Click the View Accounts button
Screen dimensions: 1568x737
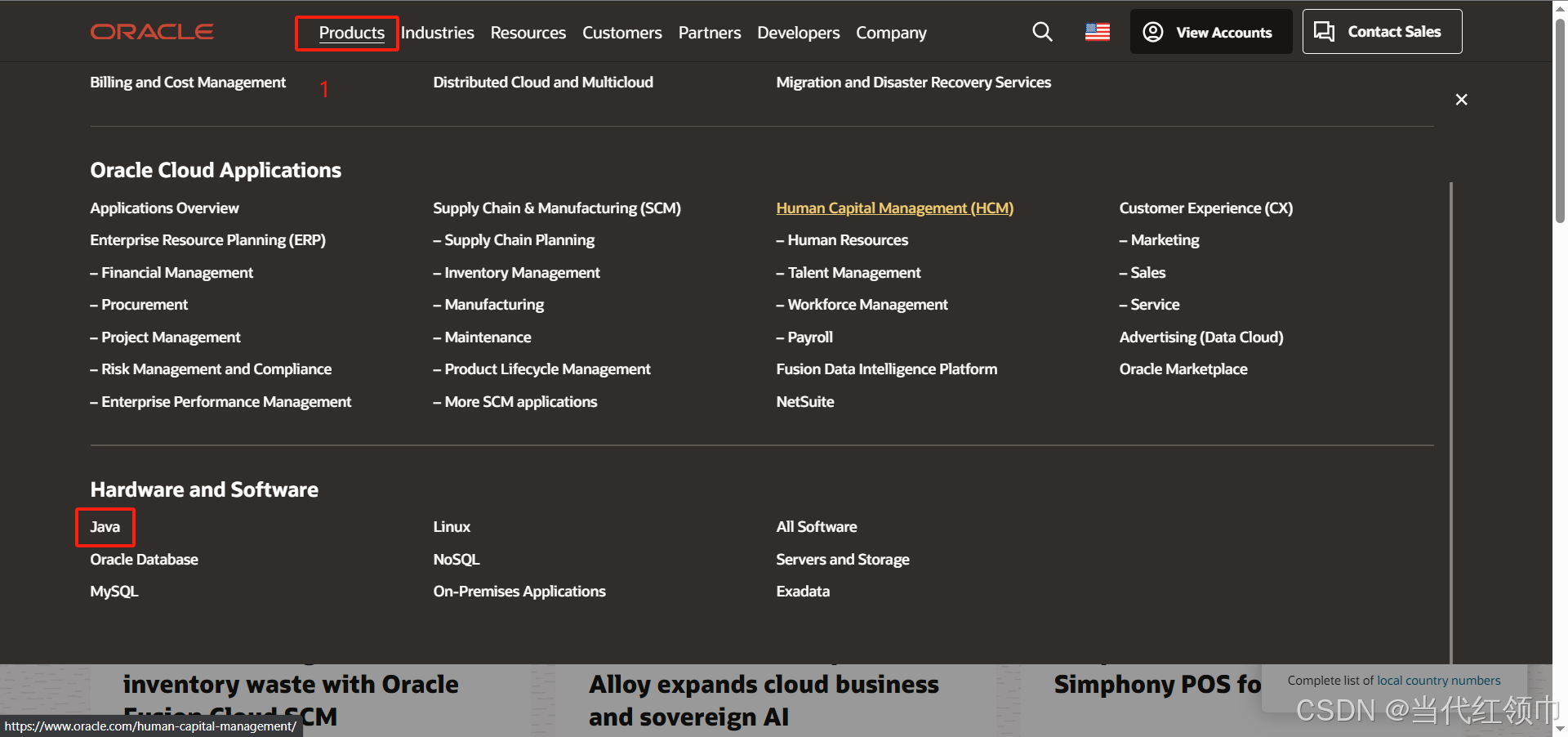pos(1211,32)
